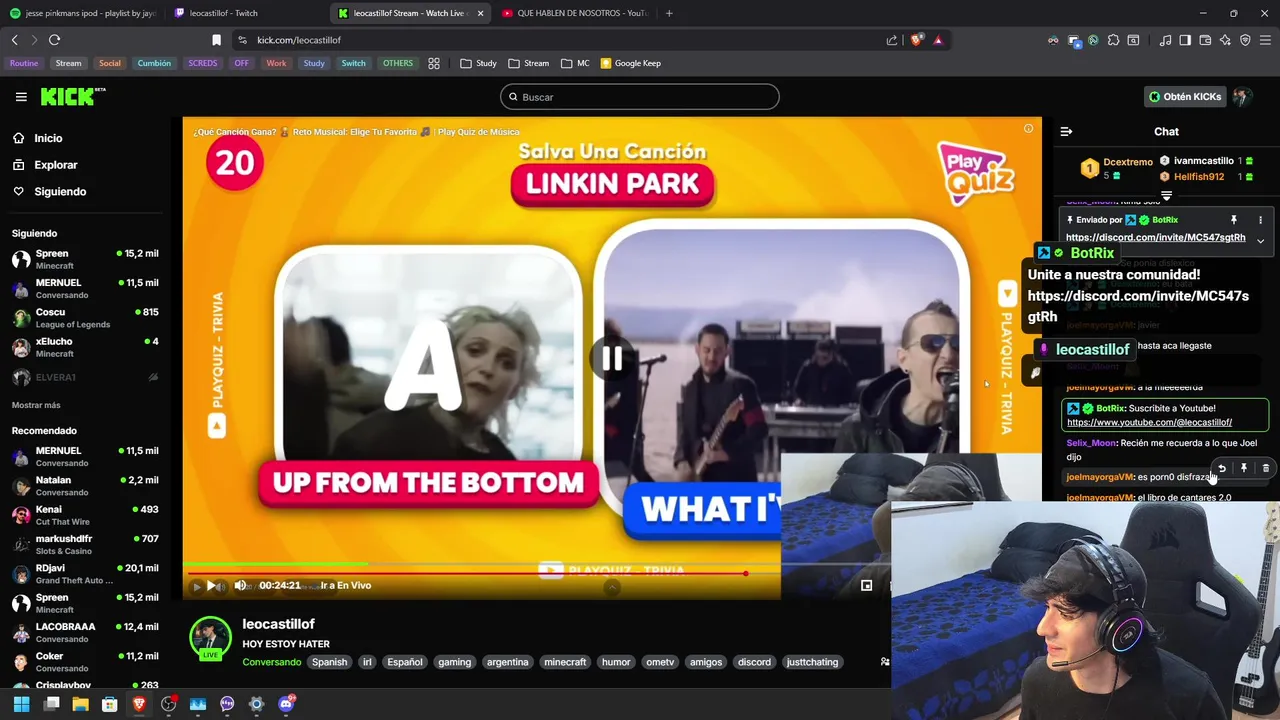Click leocastillof streamer avatar
1280x720 pixels.
click(x=210, y=639)
